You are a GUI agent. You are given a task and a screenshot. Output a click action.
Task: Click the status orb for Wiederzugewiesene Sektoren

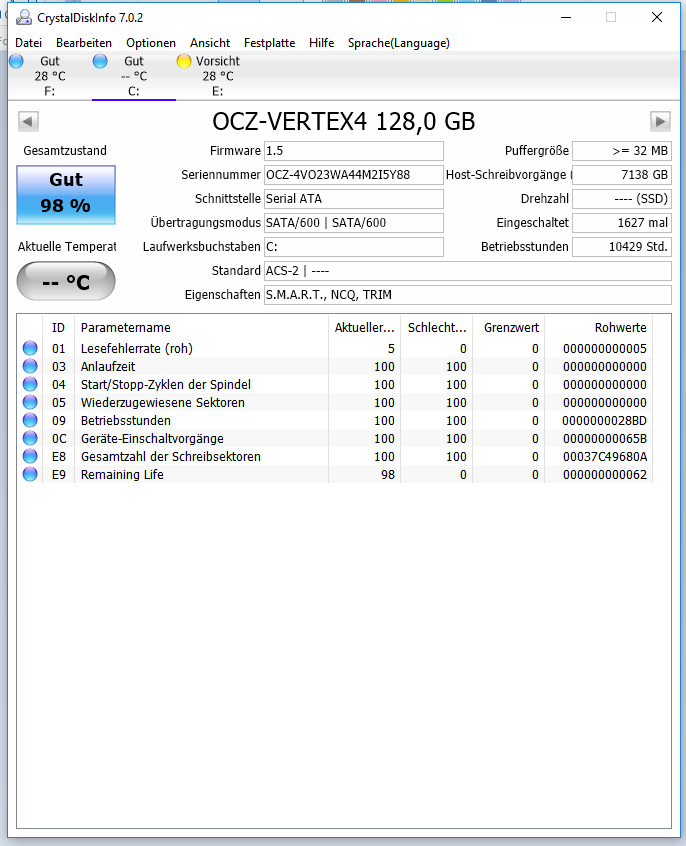tap(30, 402)
